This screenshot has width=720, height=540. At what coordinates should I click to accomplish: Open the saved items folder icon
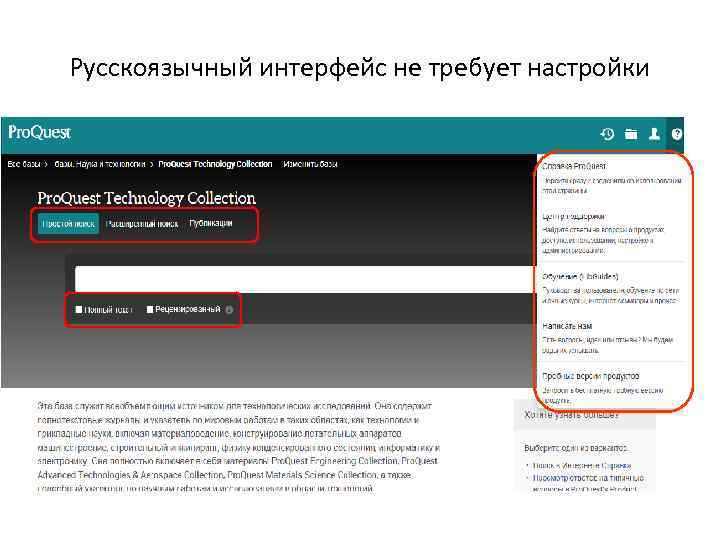(631, 134)
